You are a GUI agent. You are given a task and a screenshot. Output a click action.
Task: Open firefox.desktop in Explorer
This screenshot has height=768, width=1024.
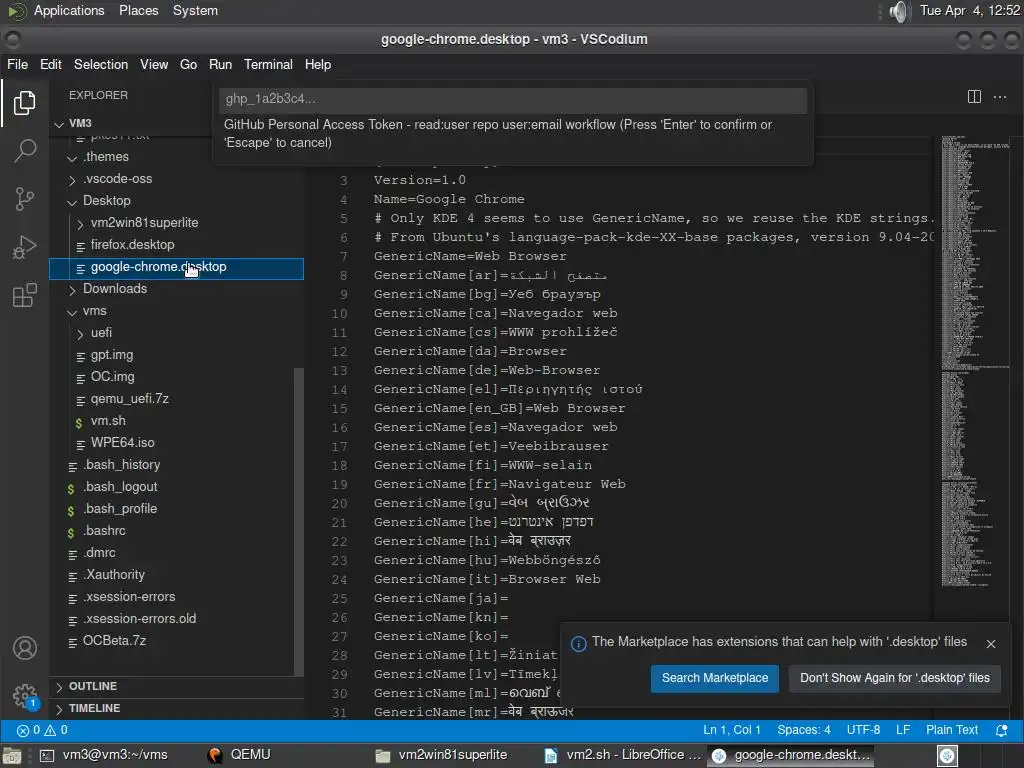pyautogui.click(x=132, y=245)
